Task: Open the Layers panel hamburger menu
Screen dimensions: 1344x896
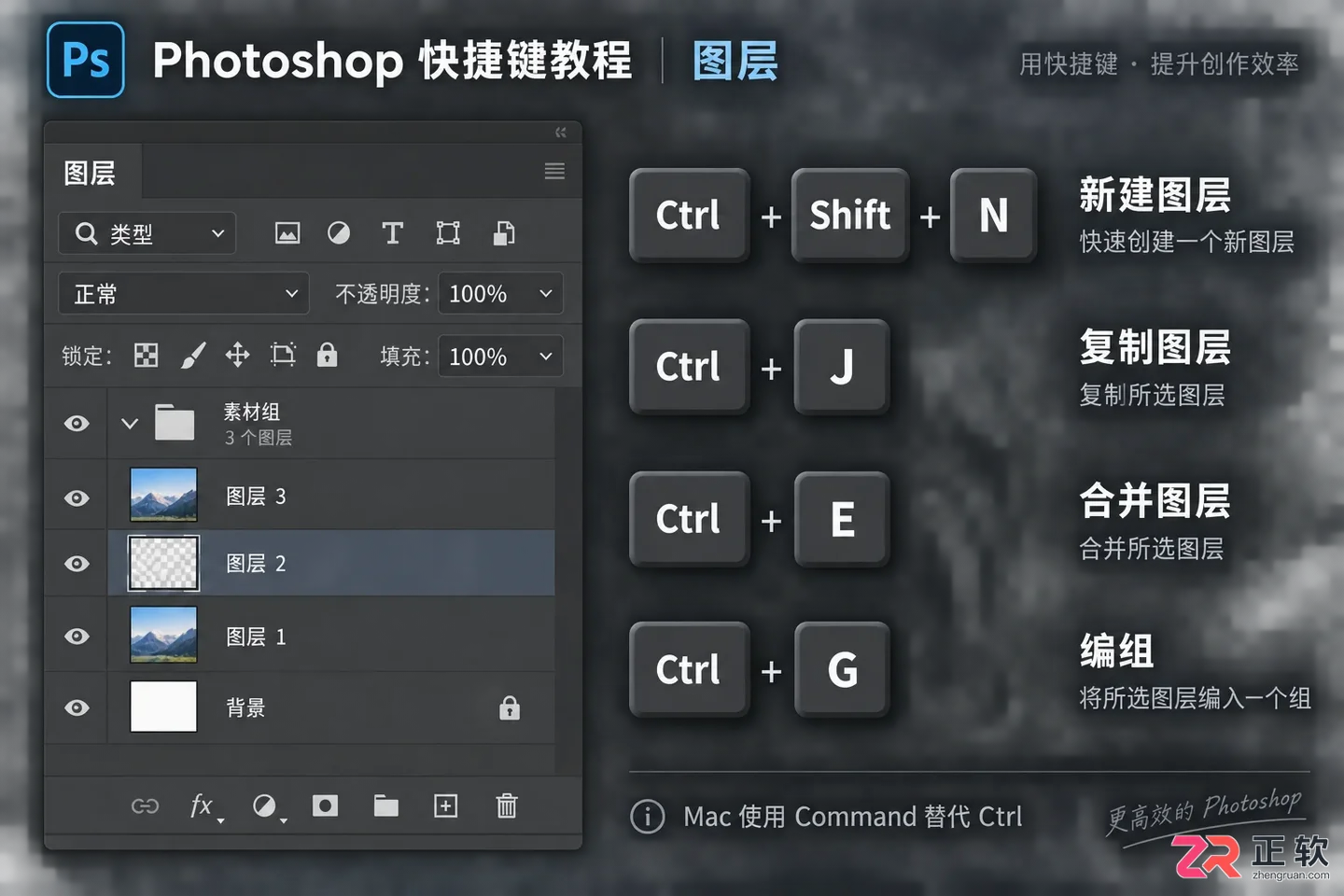Action: coord(554,171)
